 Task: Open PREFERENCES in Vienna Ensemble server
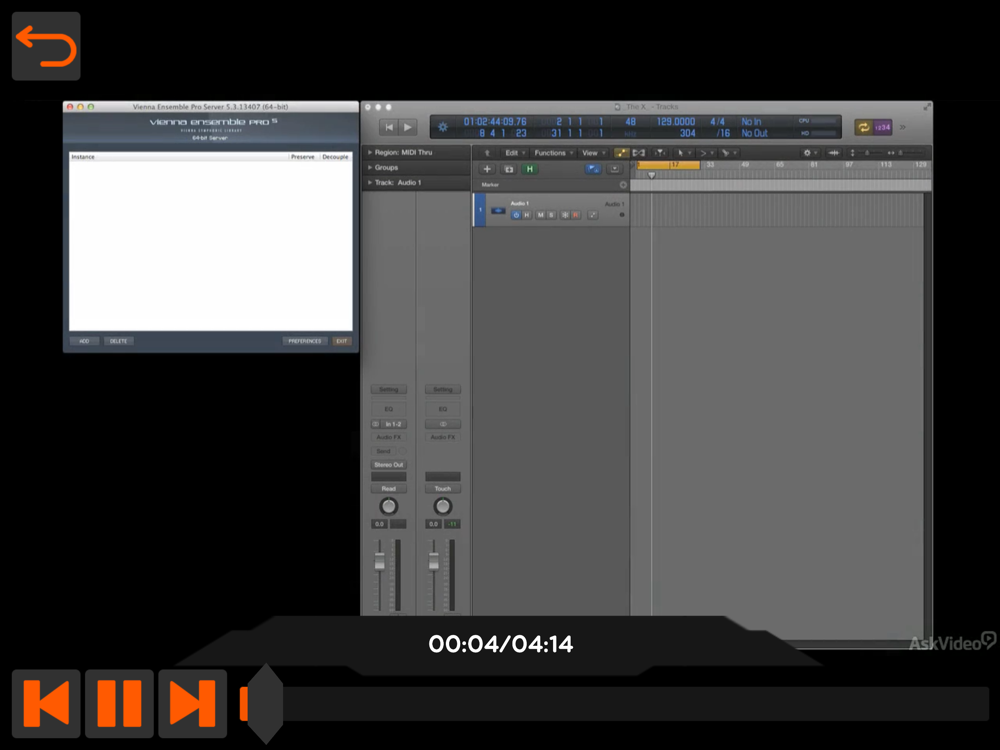pyautogui.click(x=305, y=341)
